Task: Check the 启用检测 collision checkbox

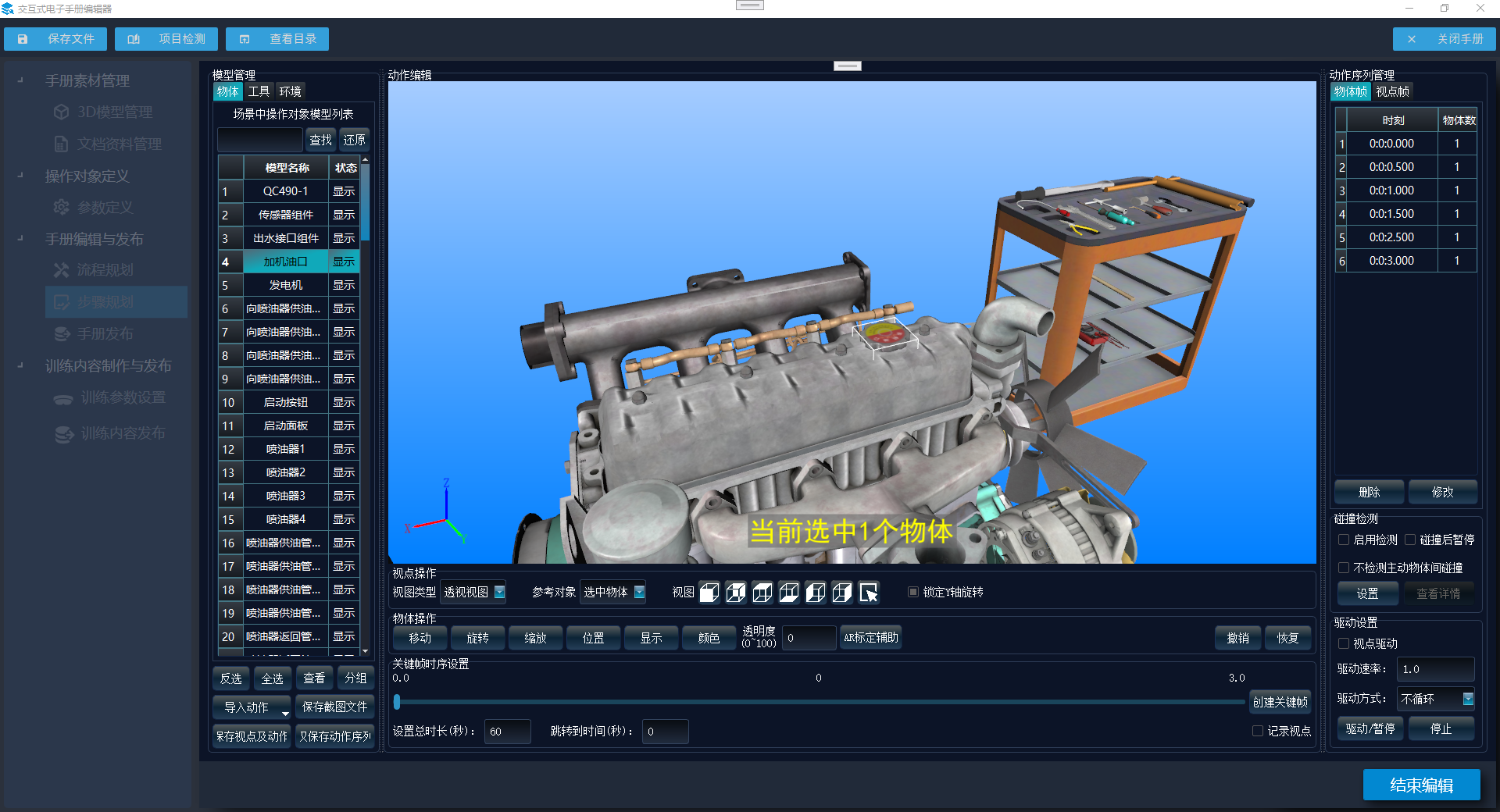Action: coord(1344,540)
